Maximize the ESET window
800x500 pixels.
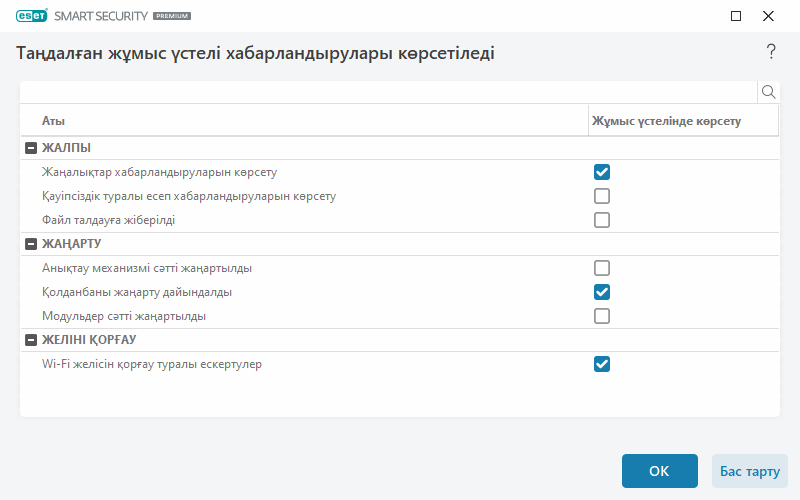(x=736, y=16)
